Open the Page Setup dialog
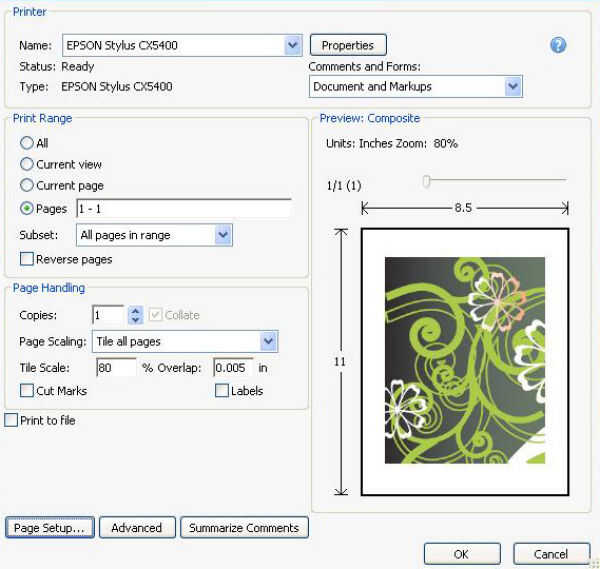This screenshot has width=600, height=569. point(50,528)
